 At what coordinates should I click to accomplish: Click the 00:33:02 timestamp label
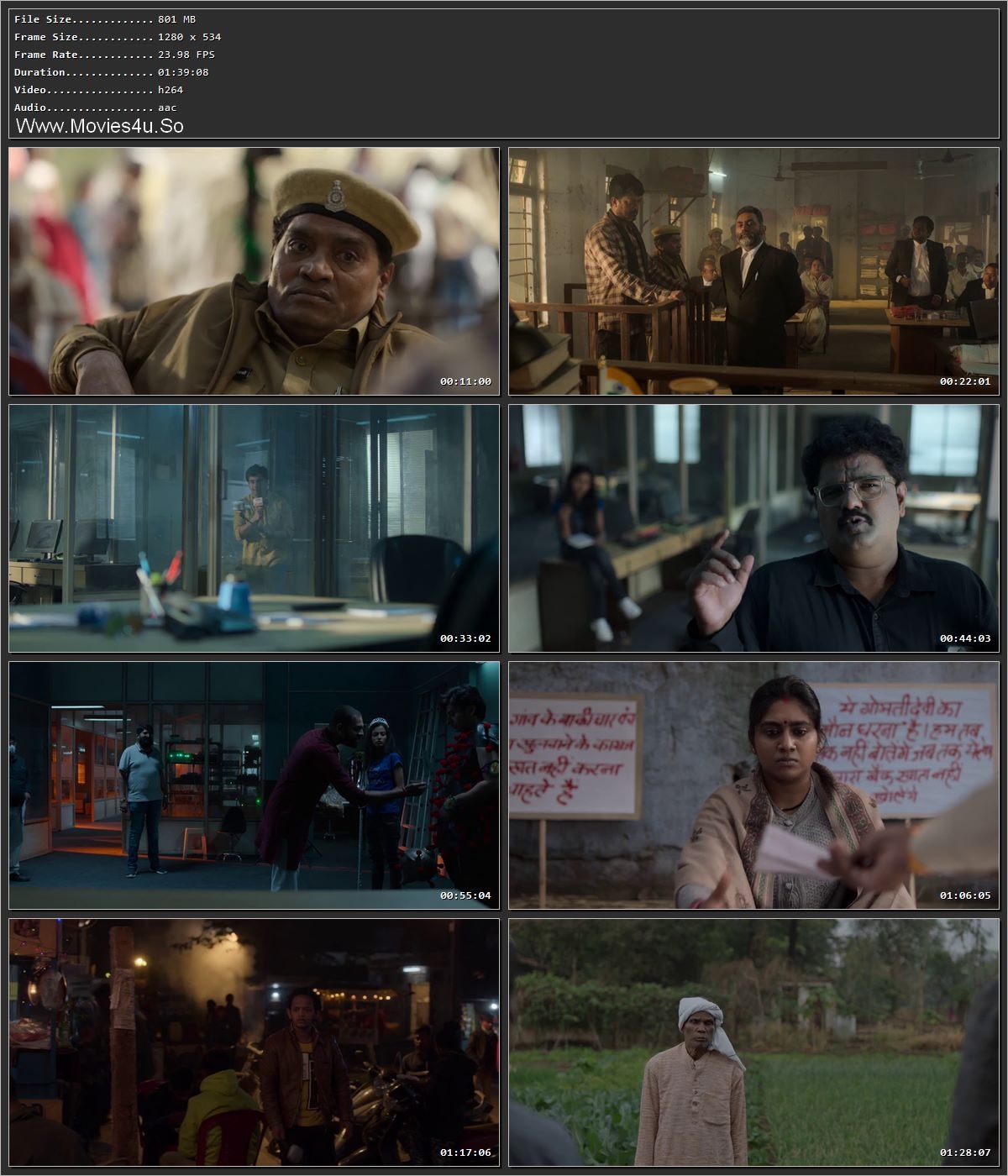pos(466,638)
